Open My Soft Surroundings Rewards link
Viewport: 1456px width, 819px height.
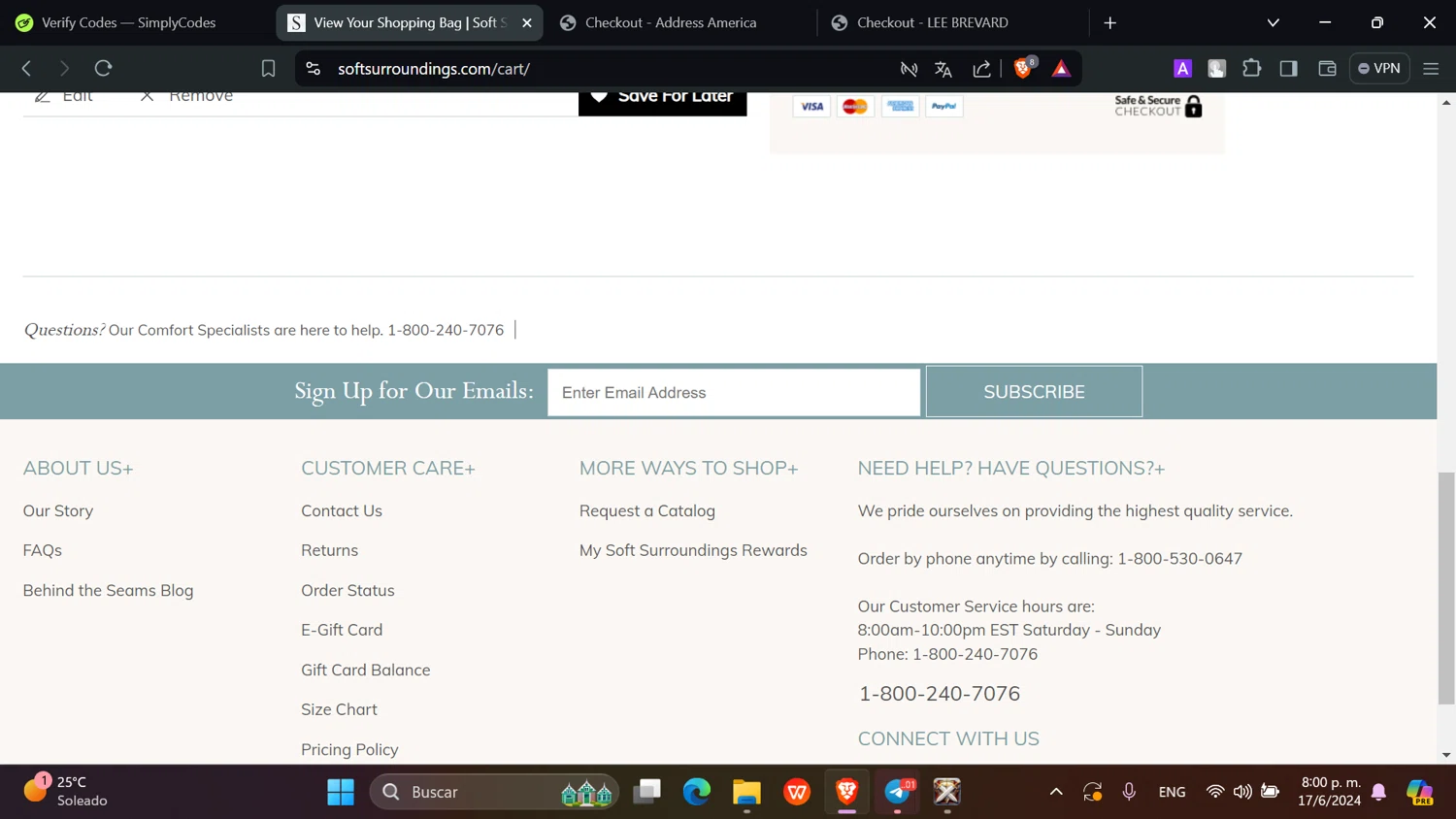[693, 550]
